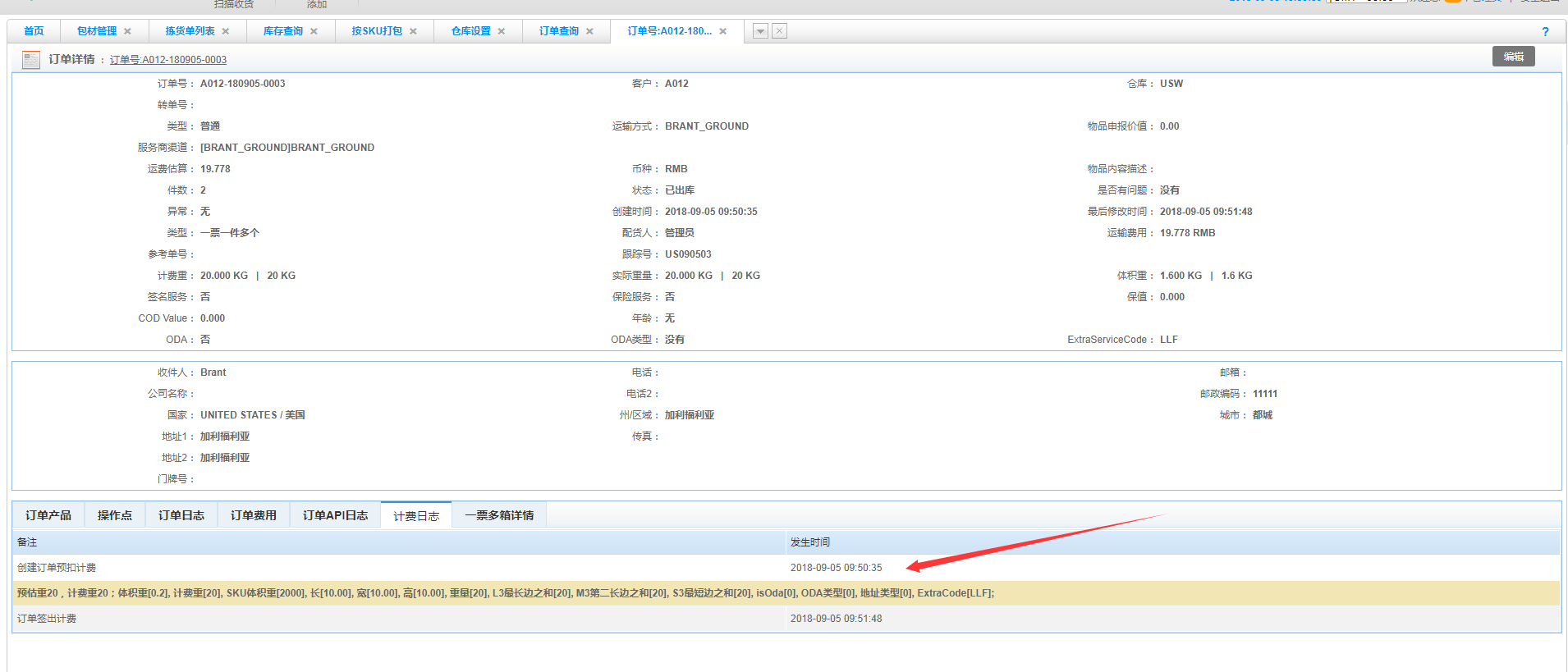Viewport: 1568px width, 672px height.
Task: Expand the tab list dropdown arrow
Action: [x=761, y=31]
